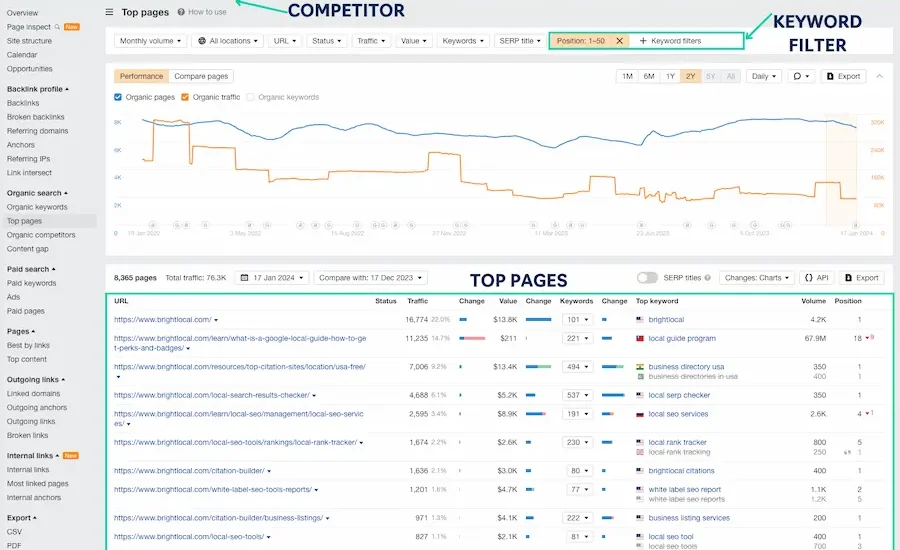900x550 pixels.
Task: Uncheck the Organic pages checkbox
Action: [119, 97]
